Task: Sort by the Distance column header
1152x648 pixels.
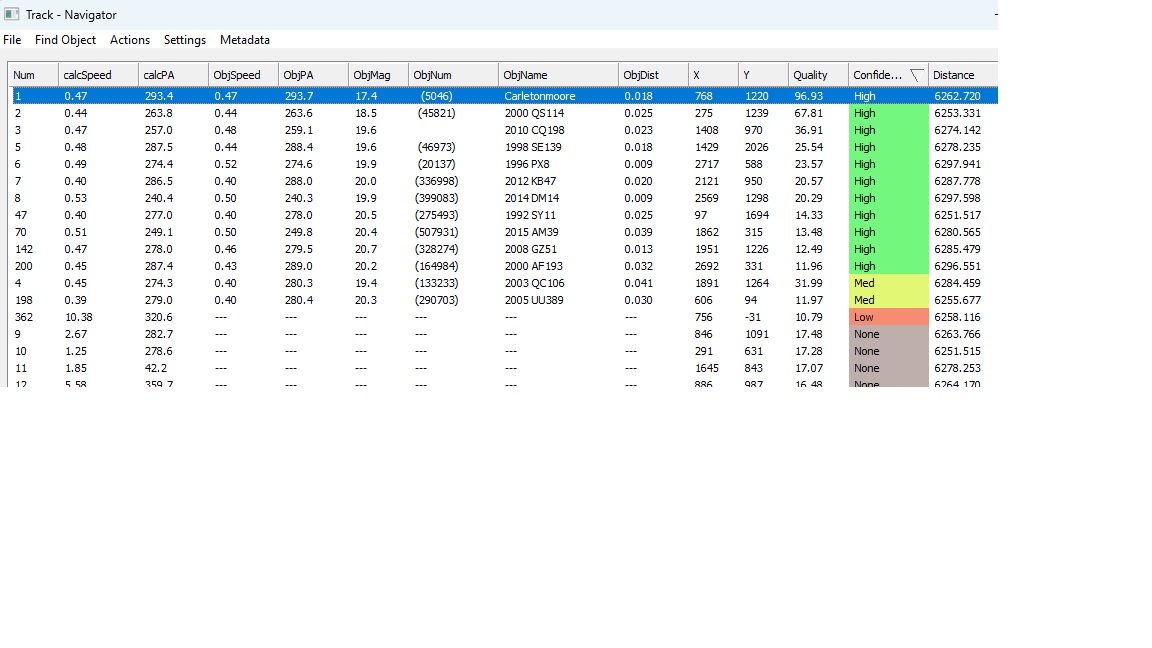Action: tap(963, 75)
